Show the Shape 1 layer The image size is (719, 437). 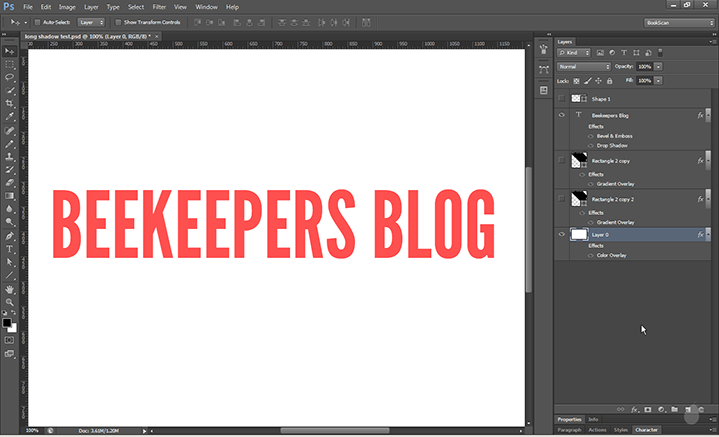pyautogui.click(x=561, y=99)
